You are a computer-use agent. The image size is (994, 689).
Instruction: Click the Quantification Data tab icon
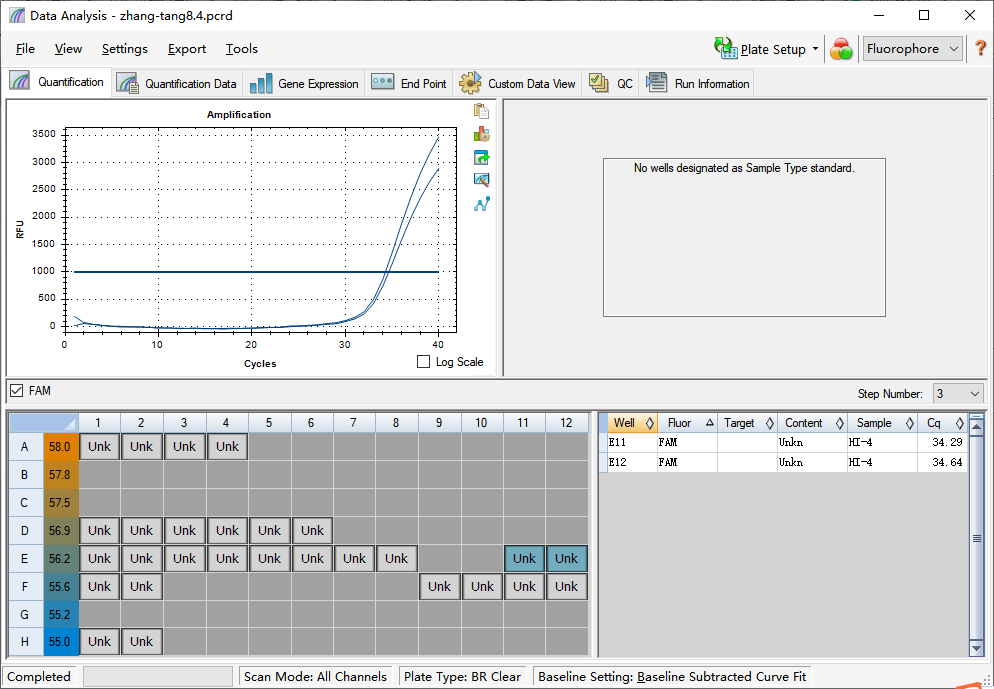coord(127,83)
